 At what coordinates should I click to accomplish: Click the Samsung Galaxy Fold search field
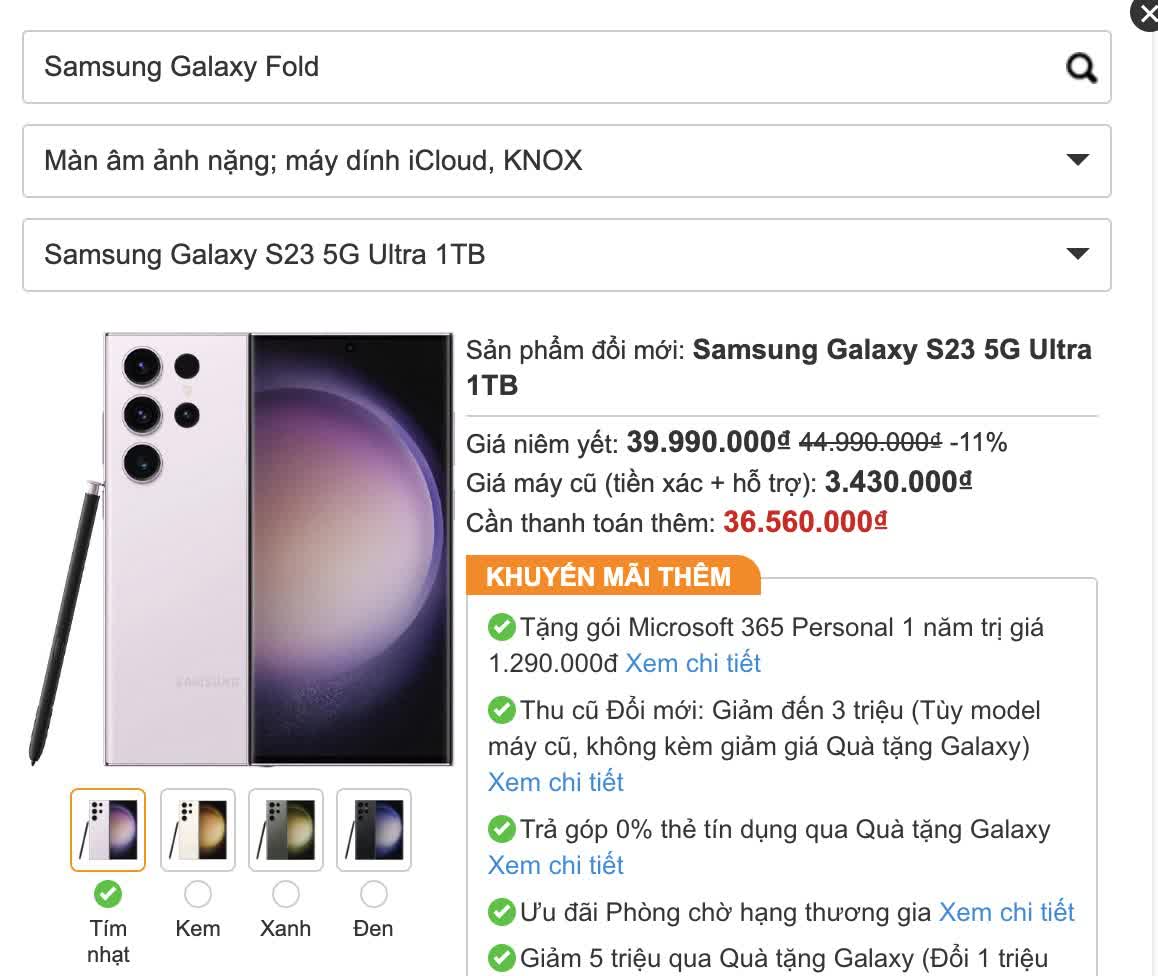click(400, 67)
